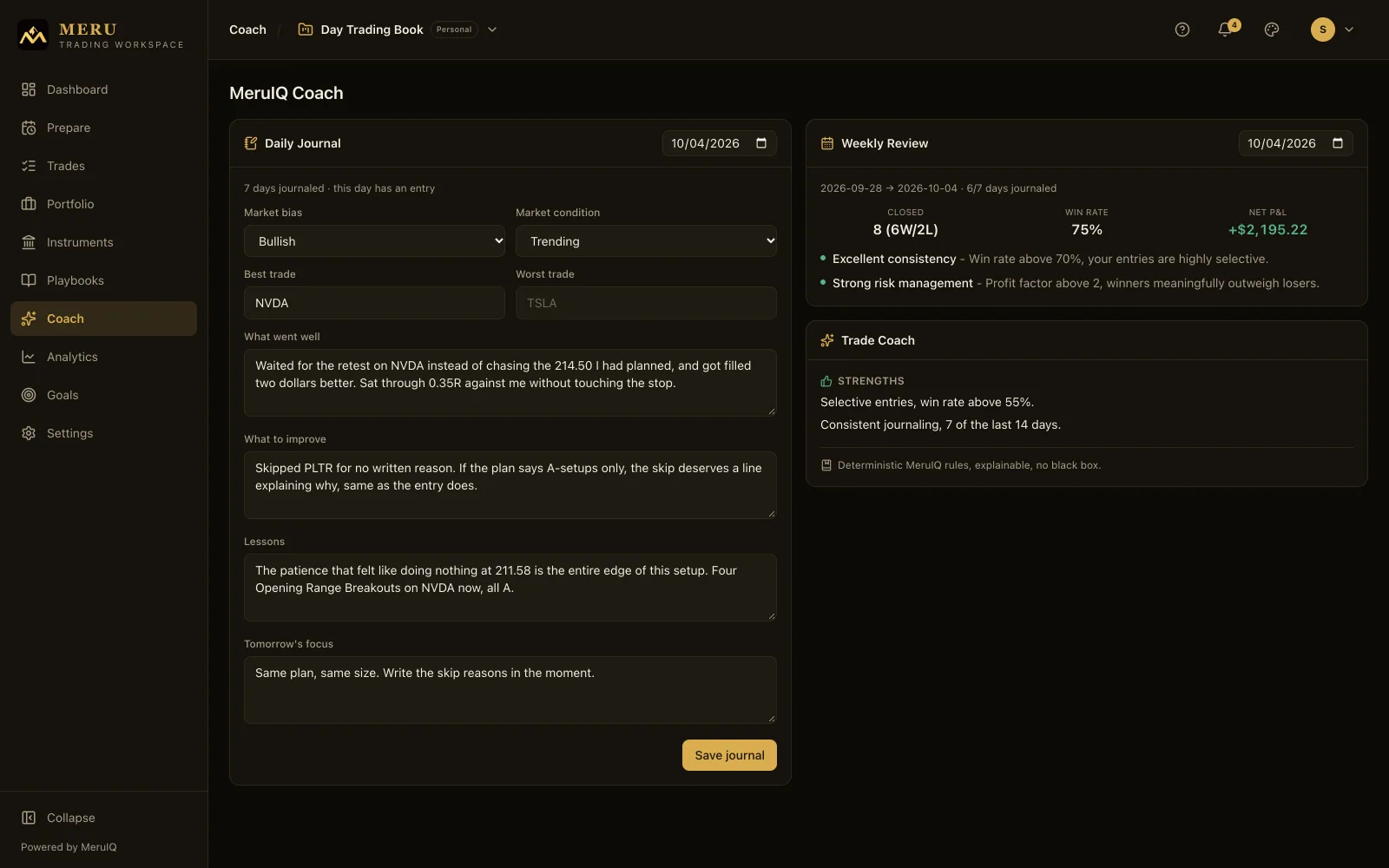
Task: Click the What to improve text area
Action: pyautogui.click(x=510, y=485)
